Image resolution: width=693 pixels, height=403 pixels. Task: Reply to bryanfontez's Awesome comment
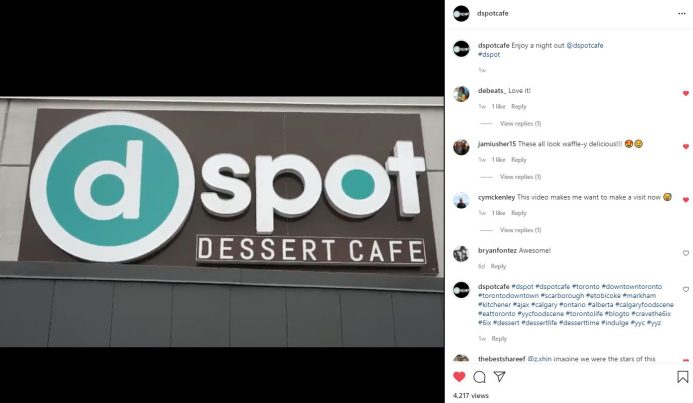498,266
